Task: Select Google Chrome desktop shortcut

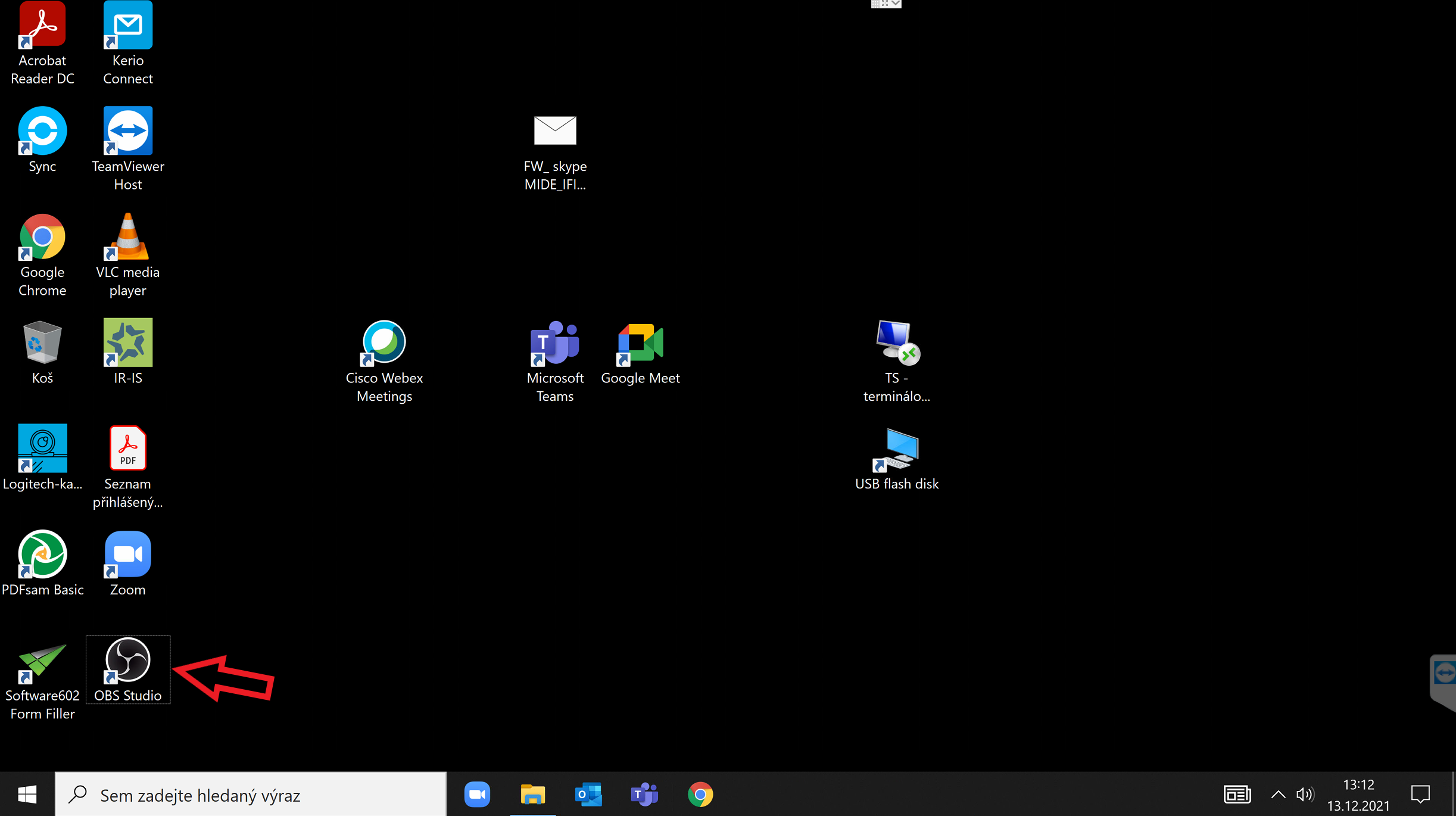Action: click(42, 255)
